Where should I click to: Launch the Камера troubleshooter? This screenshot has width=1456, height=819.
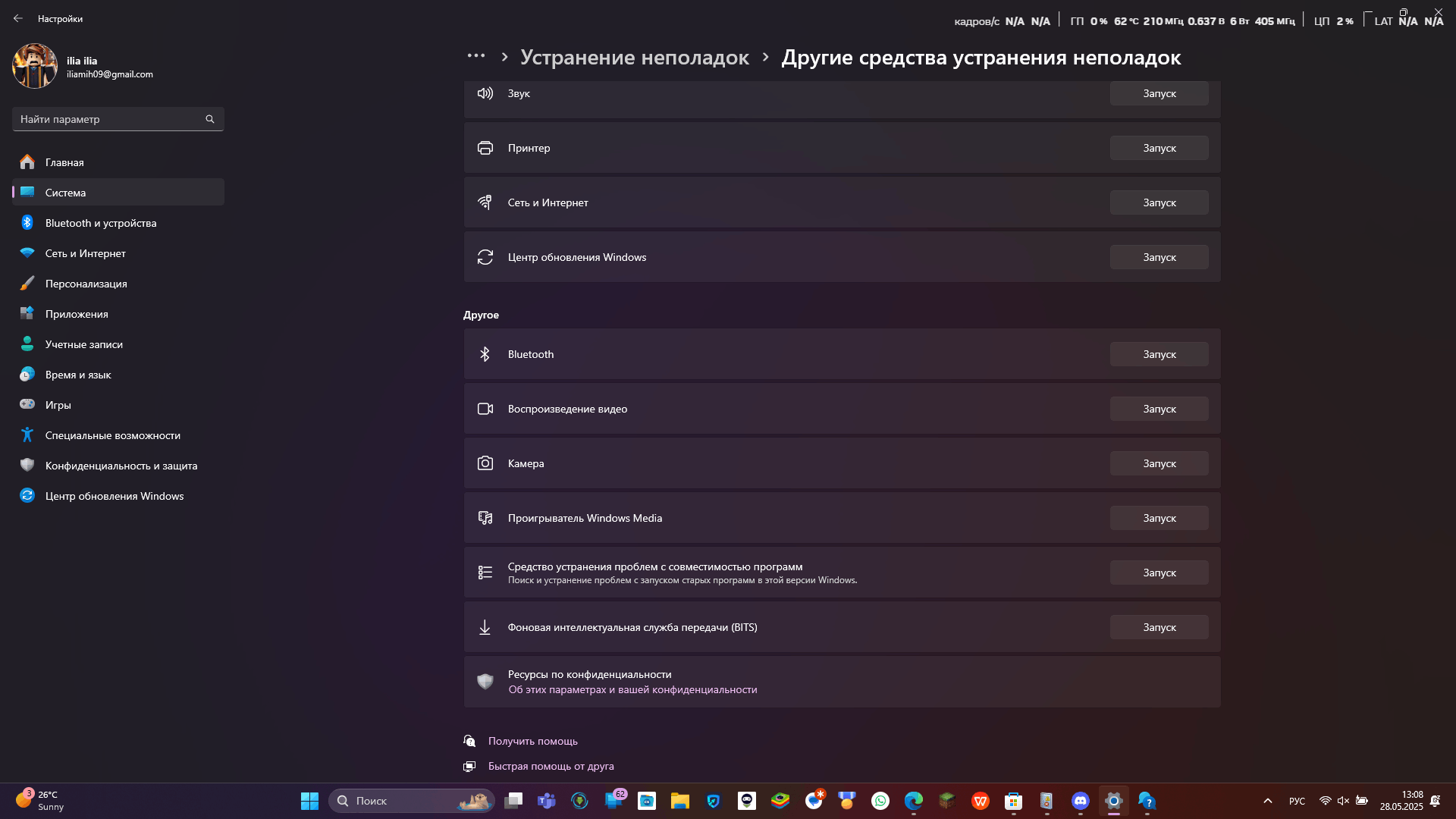pos(1159,463)
